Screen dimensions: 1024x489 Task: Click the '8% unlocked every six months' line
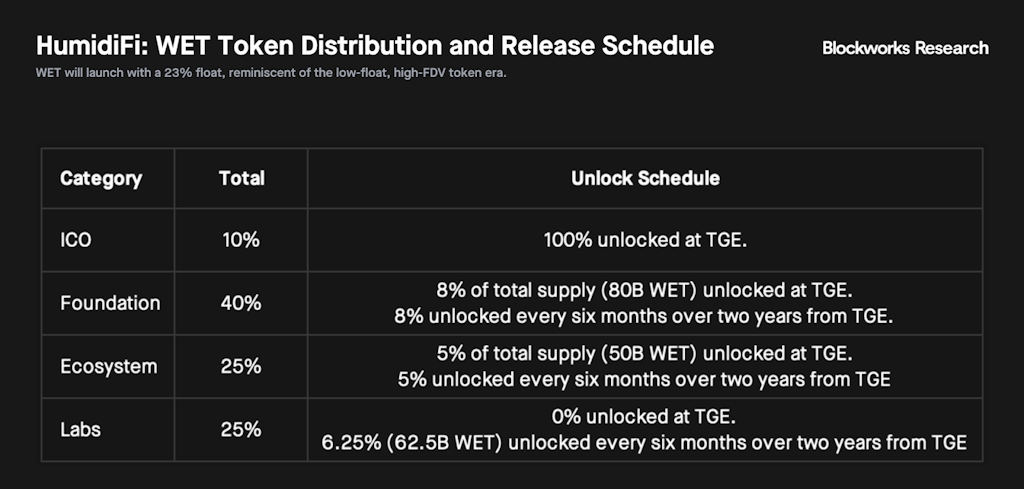pyautogui.click(x=645, y=314)
